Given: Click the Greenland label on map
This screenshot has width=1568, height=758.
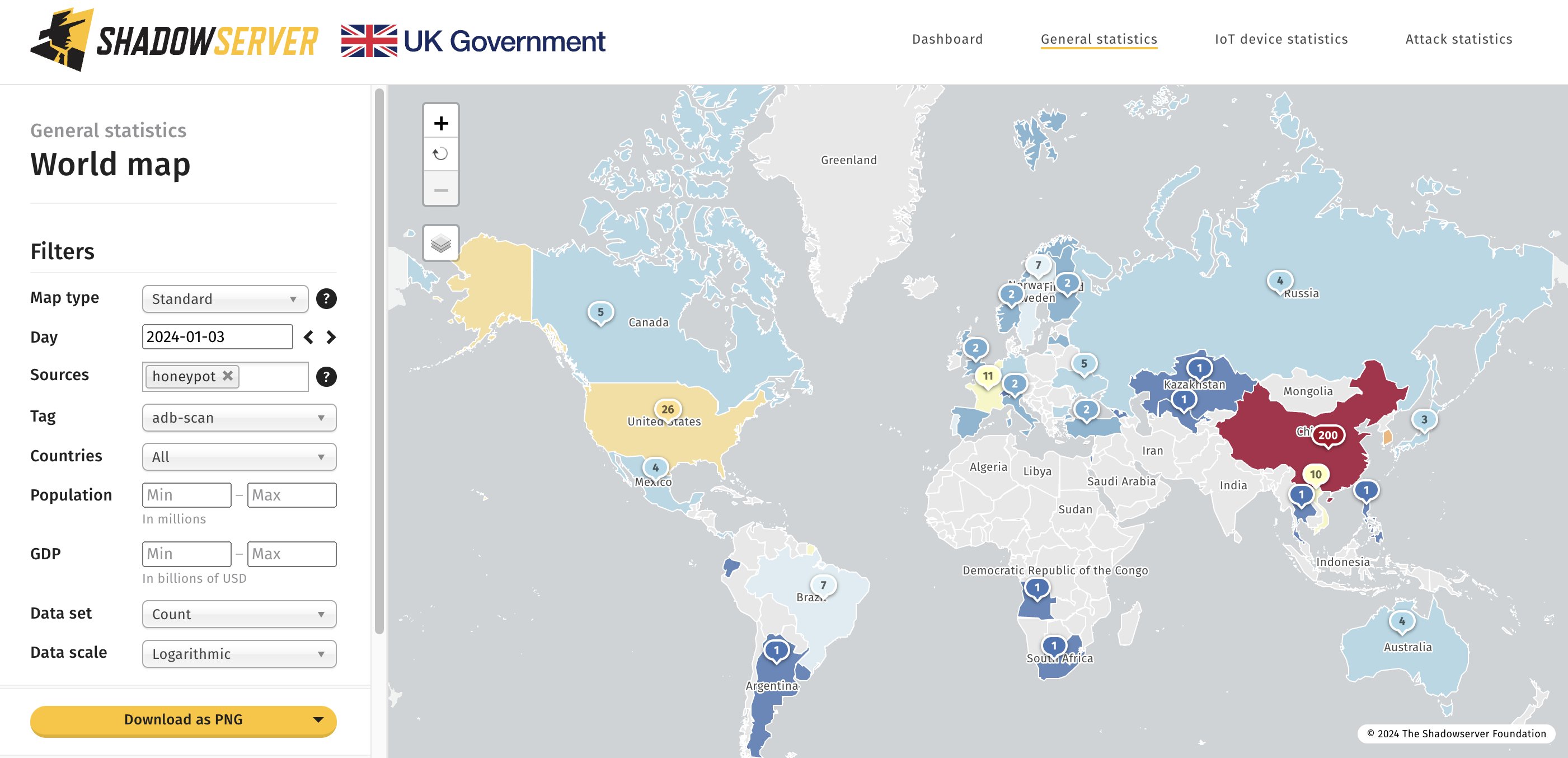Looking at the screenshot, I should [x=848, y=160].
